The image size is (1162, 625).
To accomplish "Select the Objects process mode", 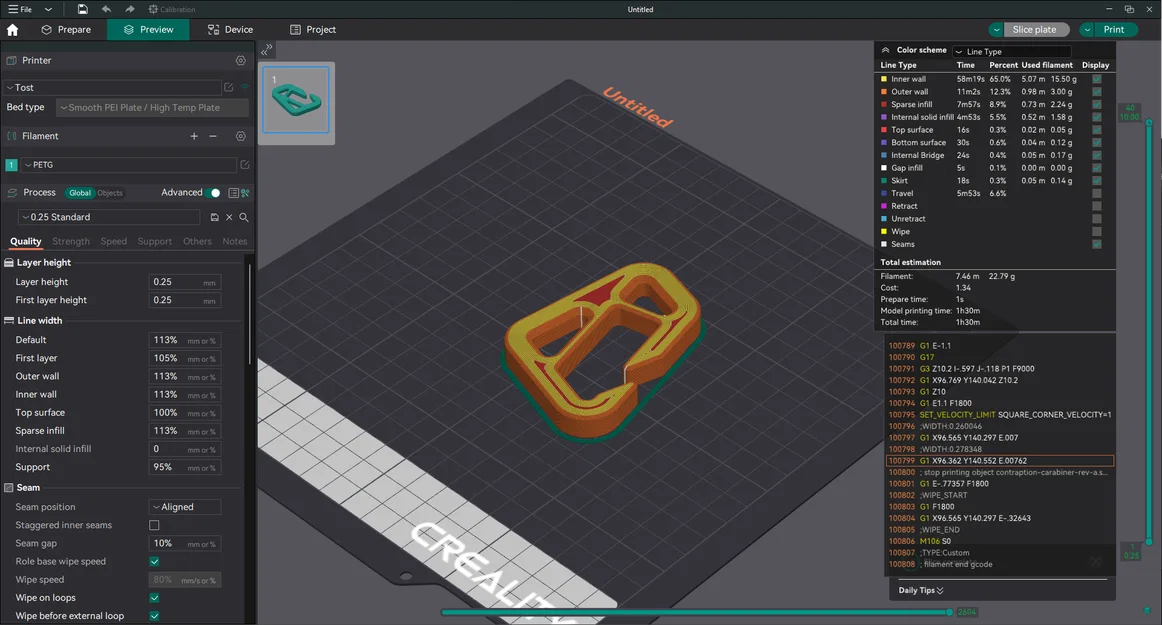I will coord(110,193).
